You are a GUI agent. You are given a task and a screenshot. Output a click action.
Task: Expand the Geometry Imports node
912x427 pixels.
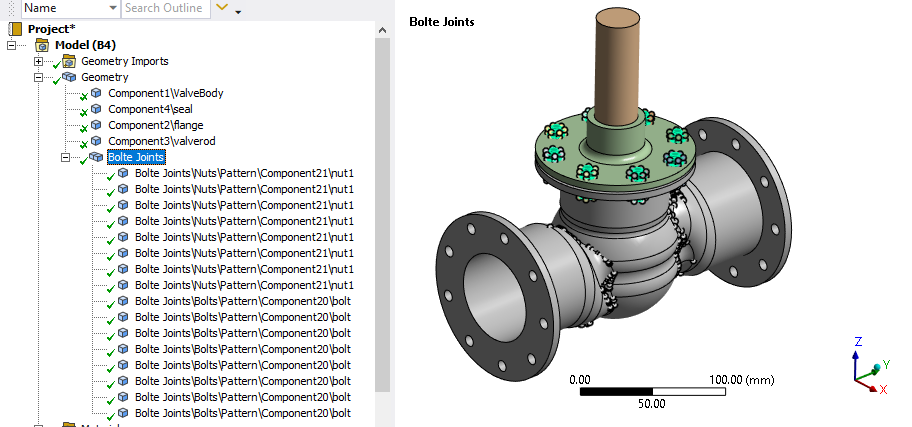pyautogui.click(x=38, y=61)
